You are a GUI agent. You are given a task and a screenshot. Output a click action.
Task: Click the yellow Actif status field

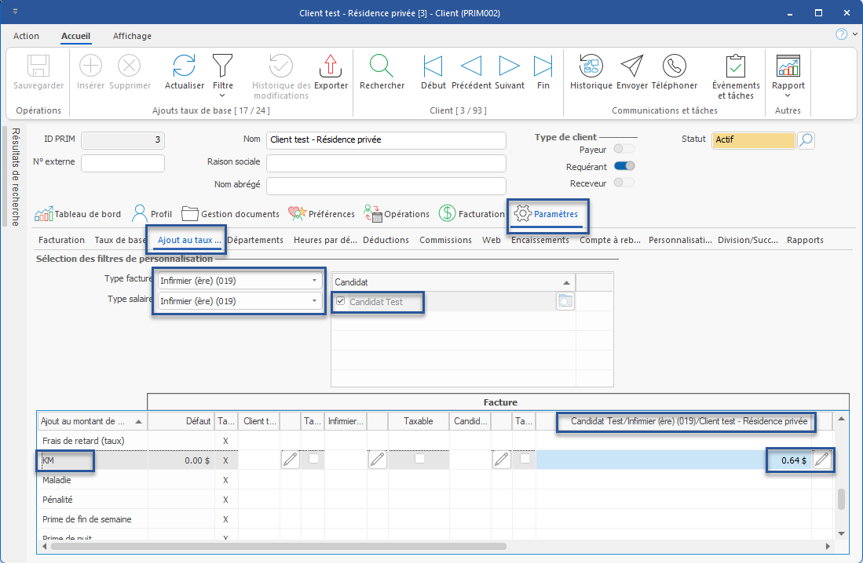(754, 140)
